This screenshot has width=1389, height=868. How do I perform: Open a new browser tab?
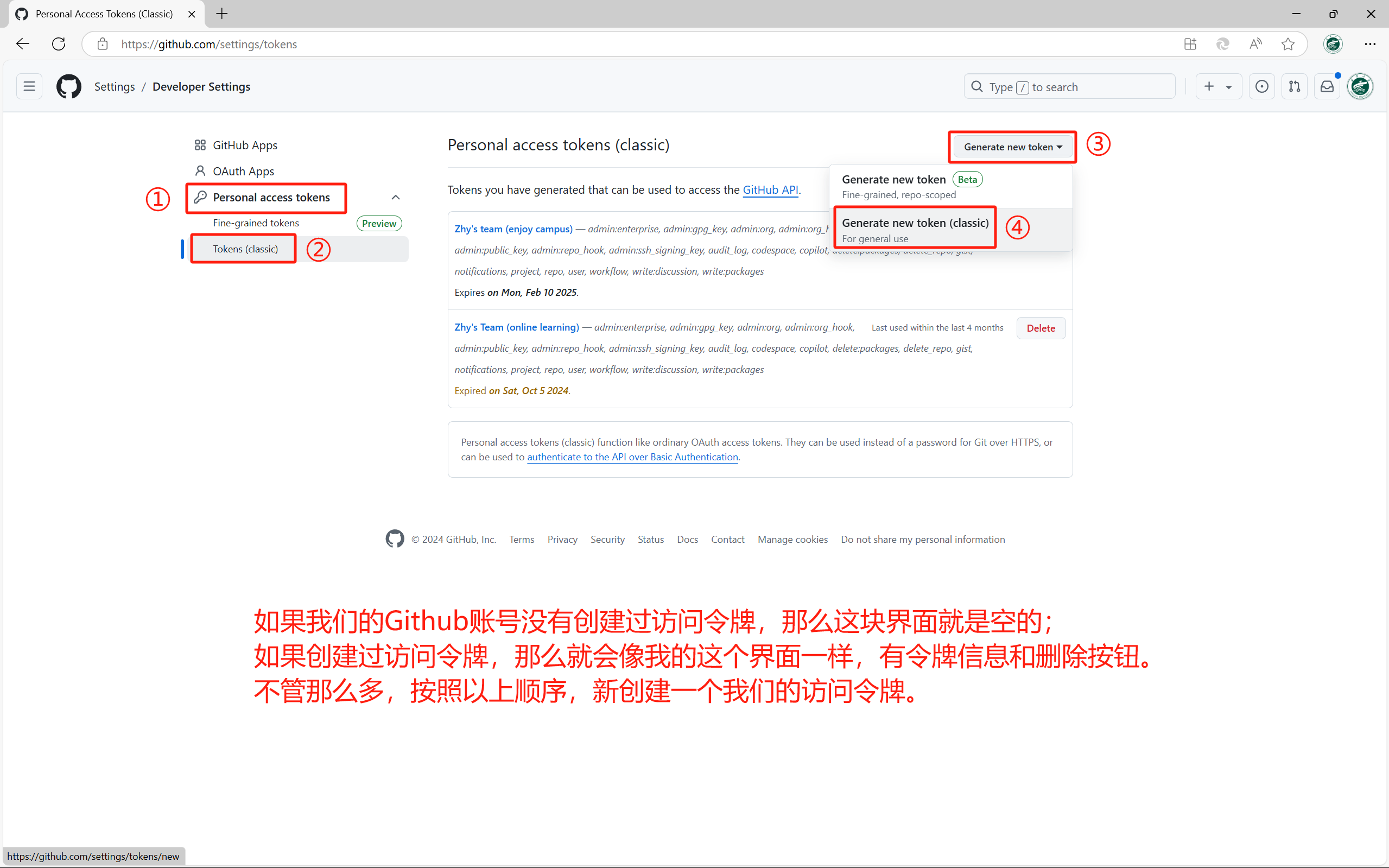pyautogui.click(x=222, y=14)
